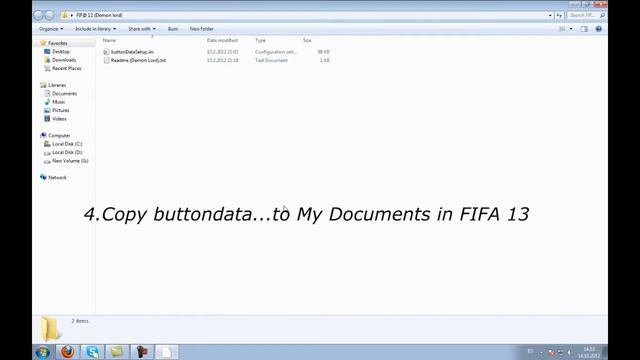Open Desktop under Favorites
Screen dimensions: 640x360
tap(61, 52)
